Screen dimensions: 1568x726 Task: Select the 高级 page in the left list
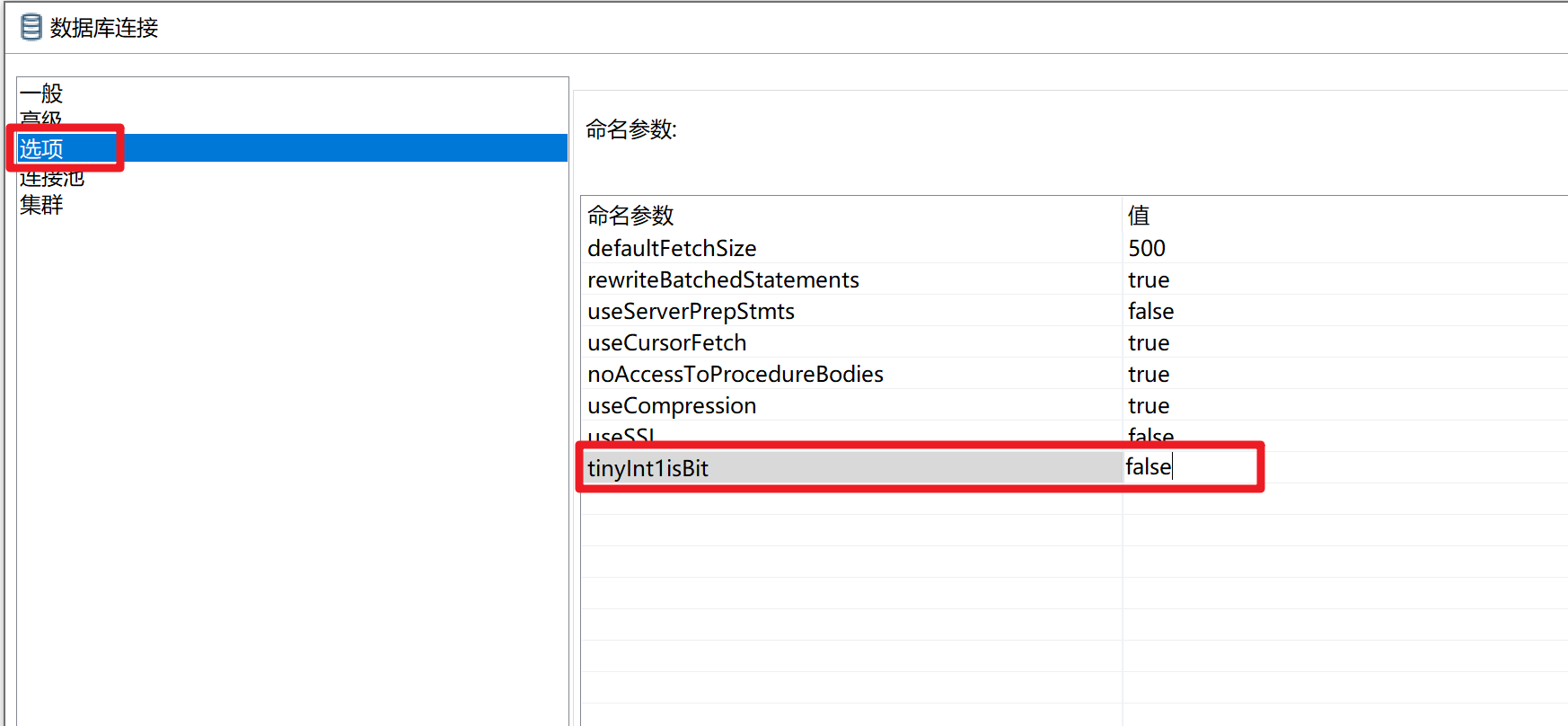point(40,118)
